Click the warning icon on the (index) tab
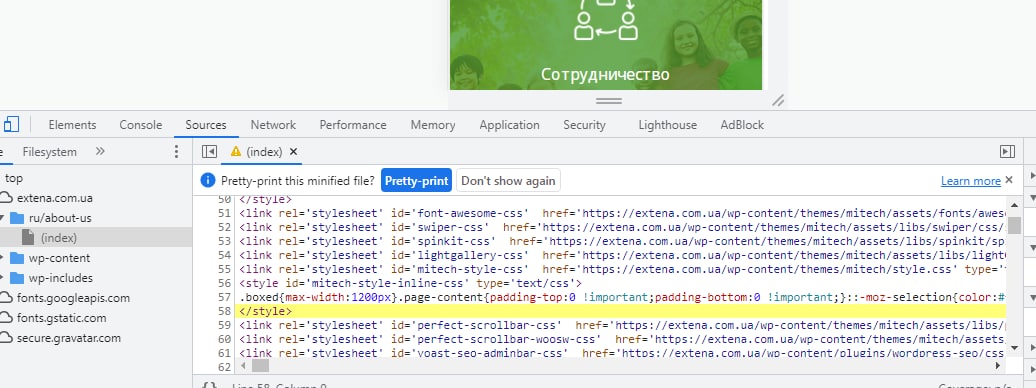This screenshot has width=1036, height=388. pos(235,151)
